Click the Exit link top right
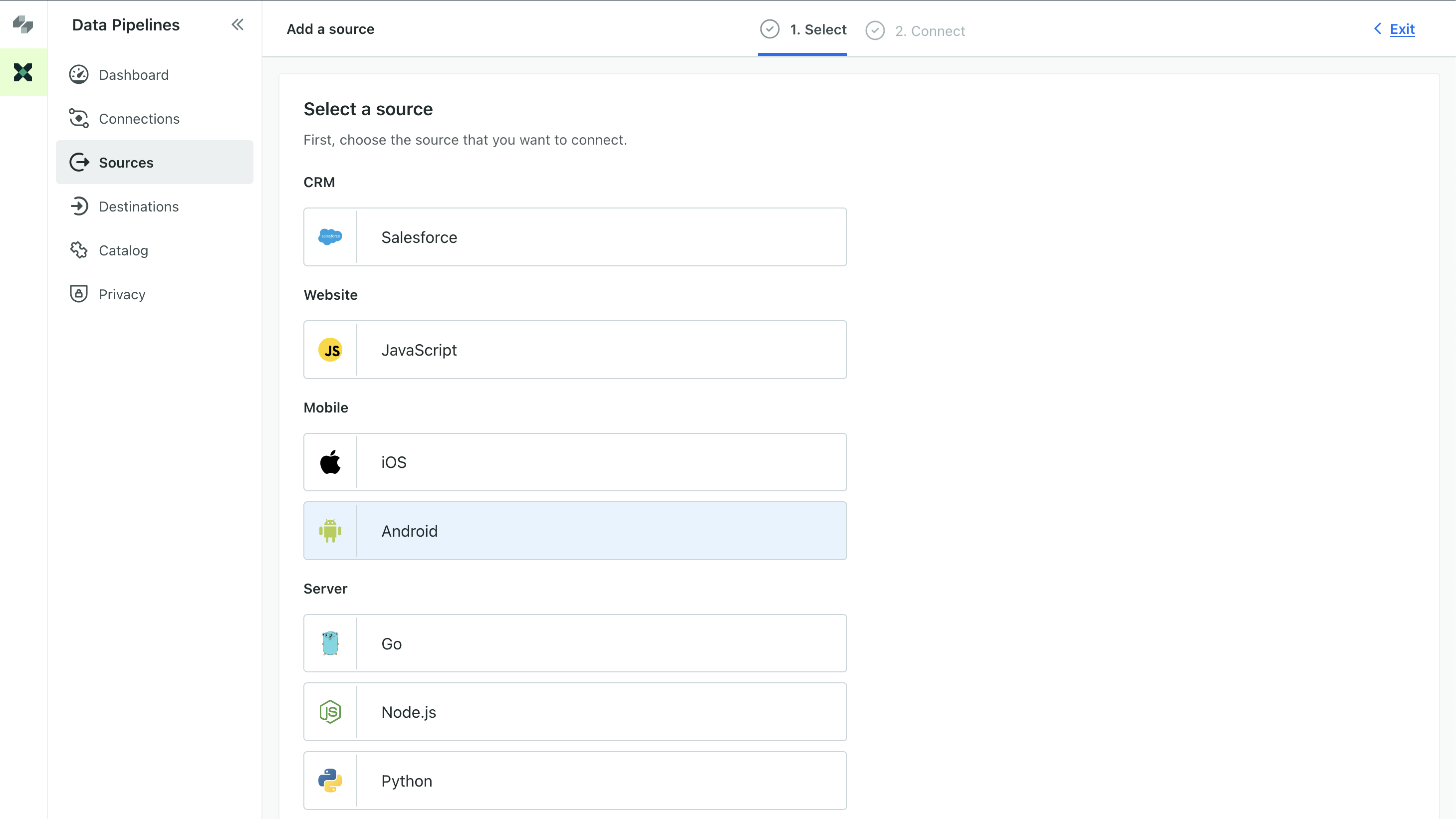The image size is (1456, 819). point(1402,29)
